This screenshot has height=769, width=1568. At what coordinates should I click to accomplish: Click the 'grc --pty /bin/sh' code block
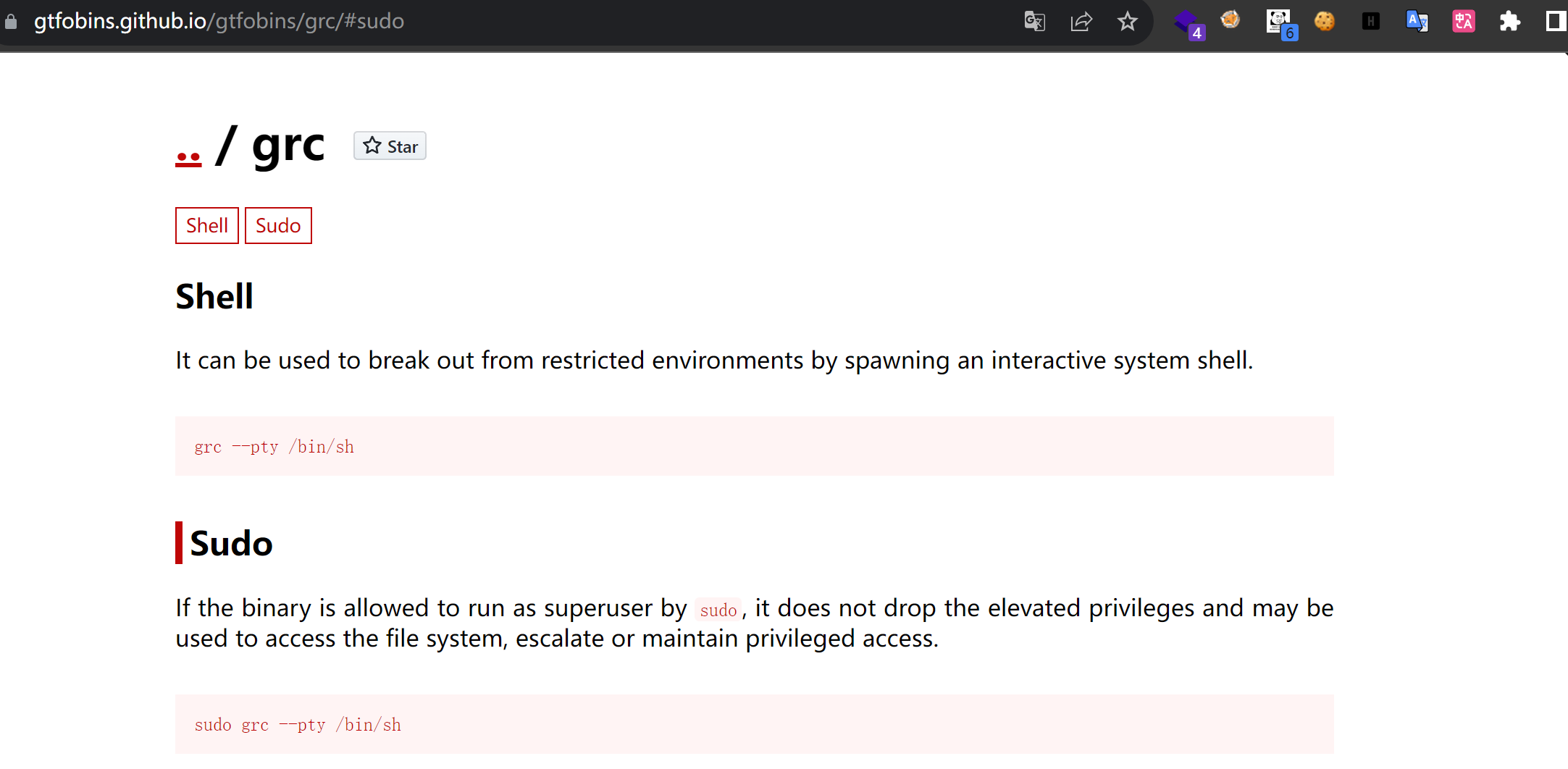[x=274, y=447]
